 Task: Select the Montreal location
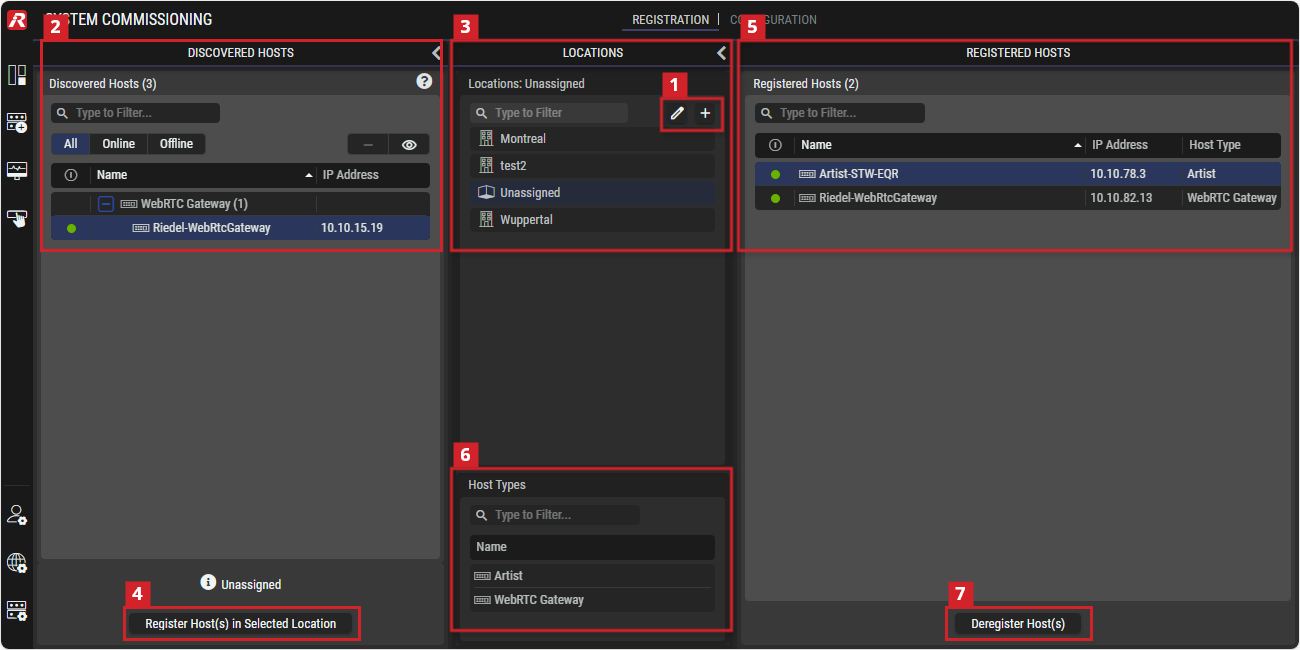pyautogui.click(x=593, y=138)
